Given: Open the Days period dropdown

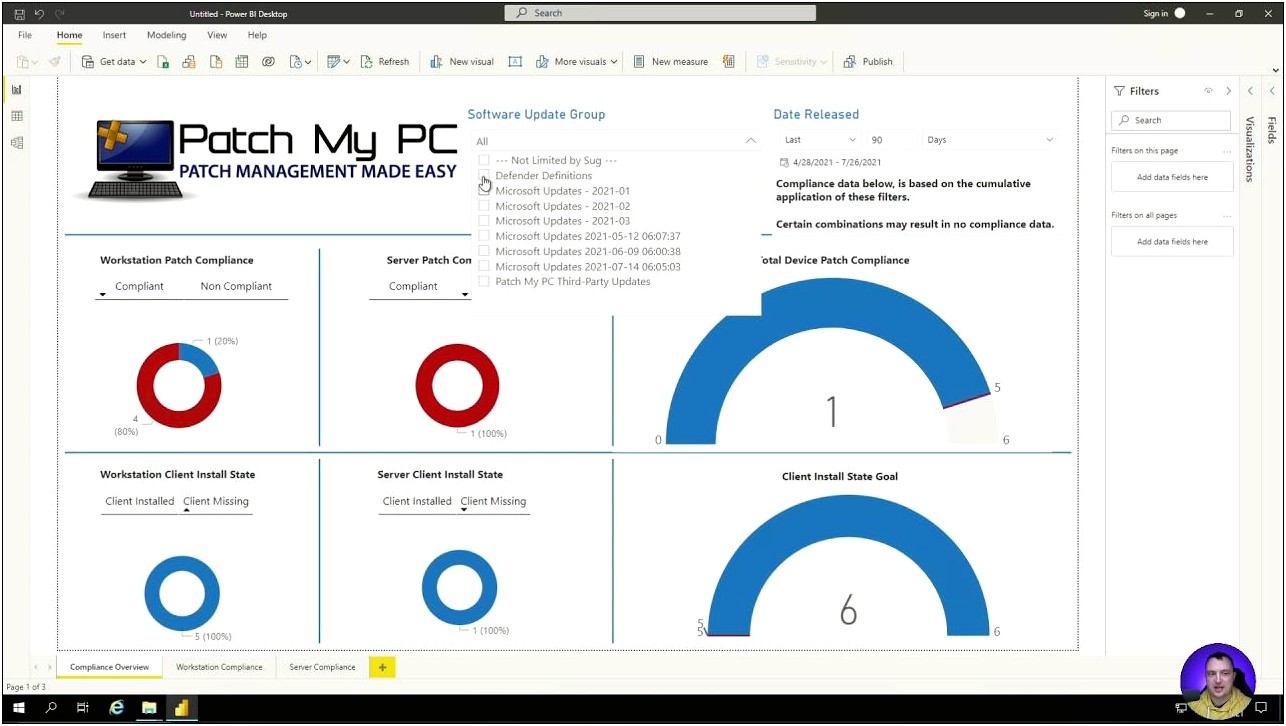Looking at the screenshot, I should pos(989,140).
